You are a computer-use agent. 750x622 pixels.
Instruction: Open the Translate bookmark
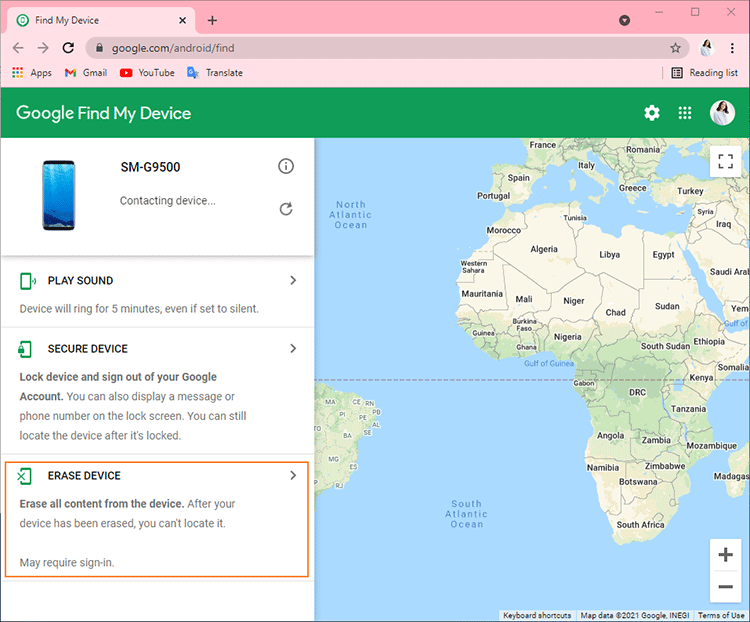tap(215, 73)
